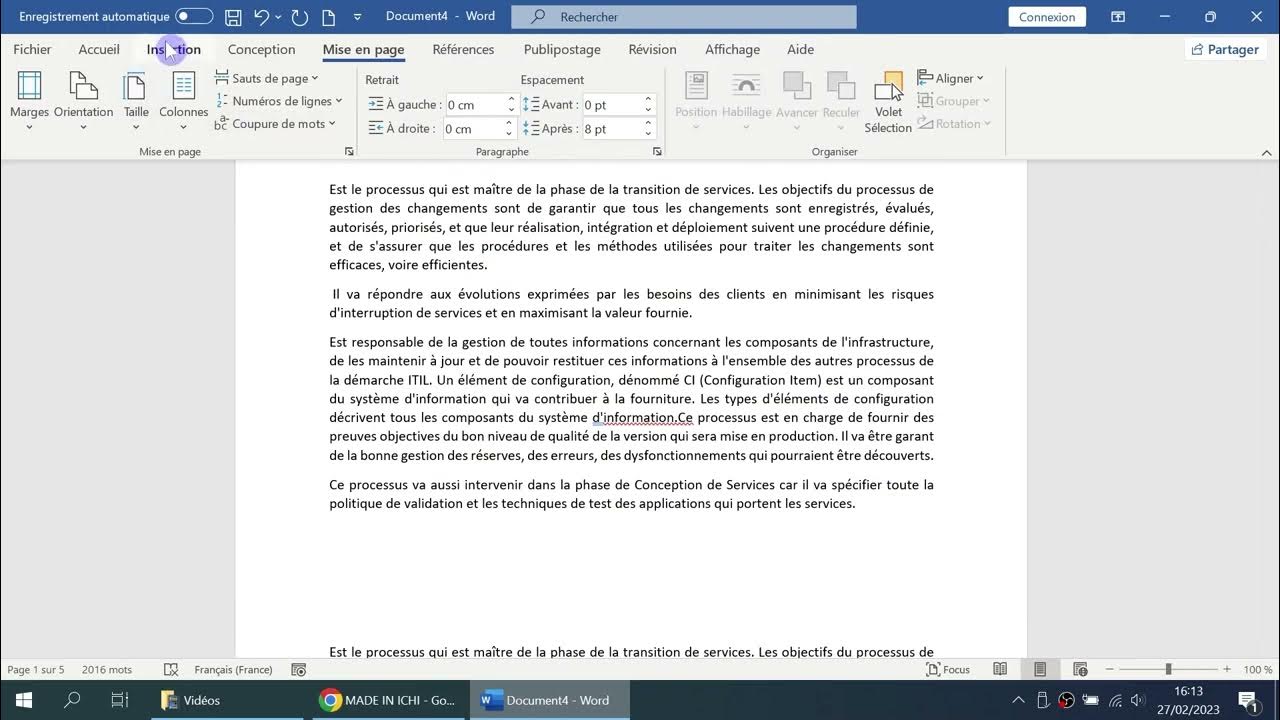This screenshot has height=720, width=1280.
Task: Open the Fichier tab
Action: click(32, 49)
